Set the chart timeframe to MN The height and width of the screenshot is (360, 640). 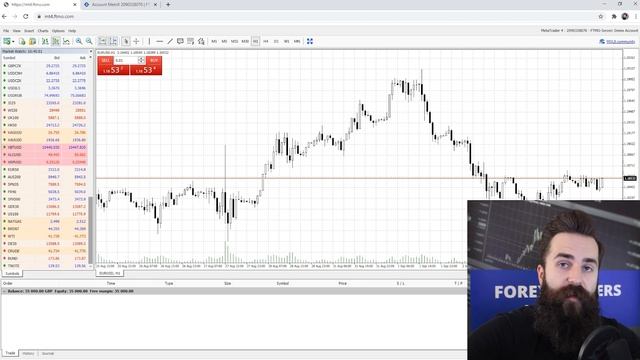(297, 41)
